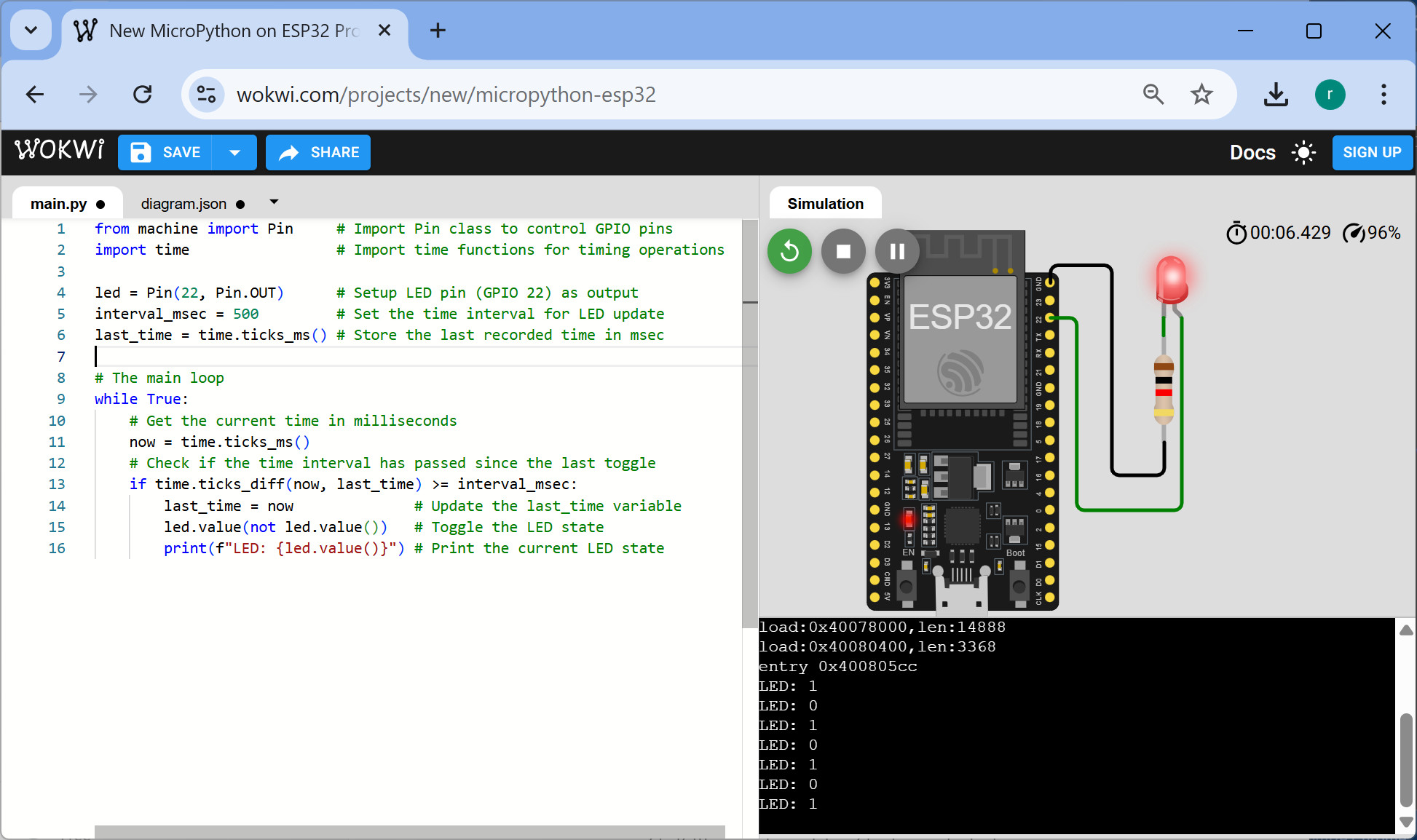Click the red LED component
This screenshot has width=1417, height=840.
tap(1172, 280)
